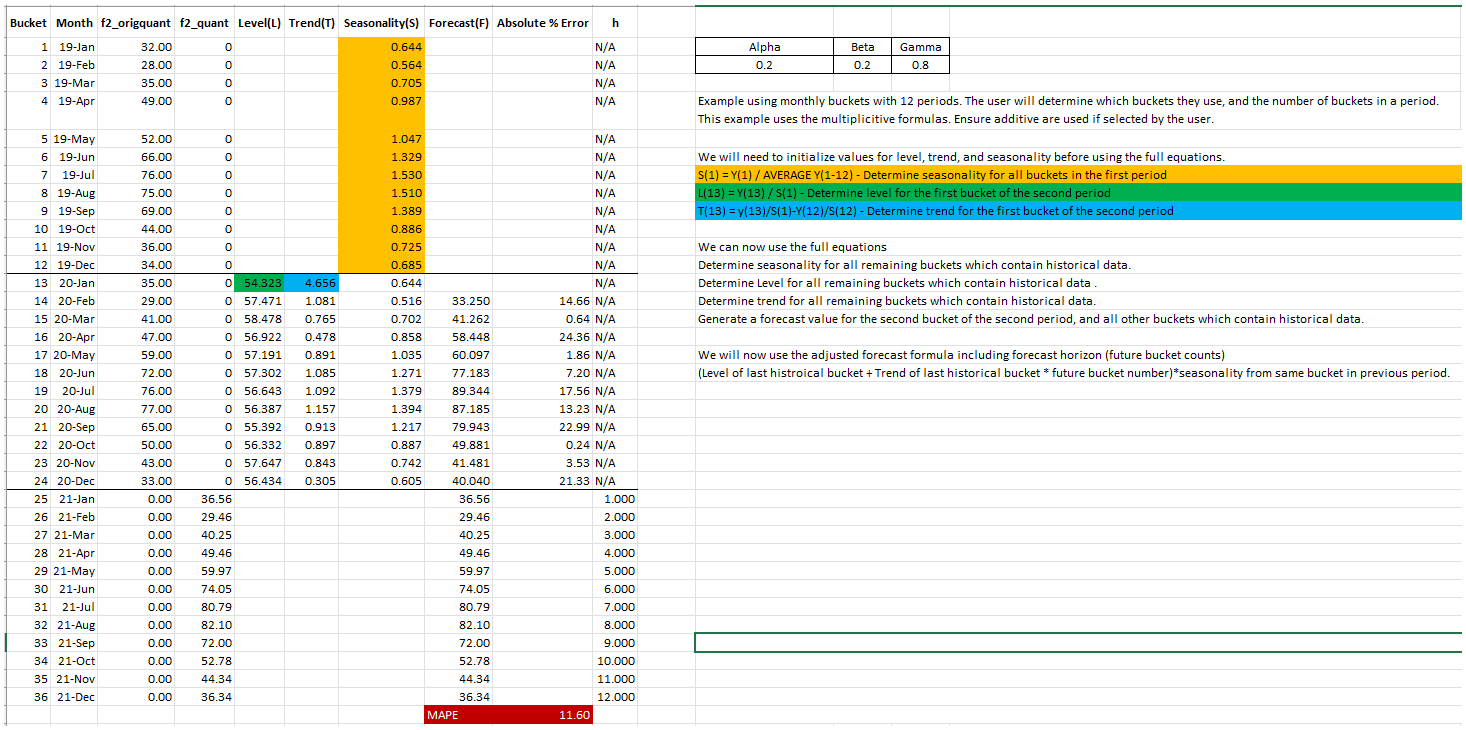Click the Seasonality(S) header cell
The width and height of the screenshot is (1466, 730).
(382, 23)
